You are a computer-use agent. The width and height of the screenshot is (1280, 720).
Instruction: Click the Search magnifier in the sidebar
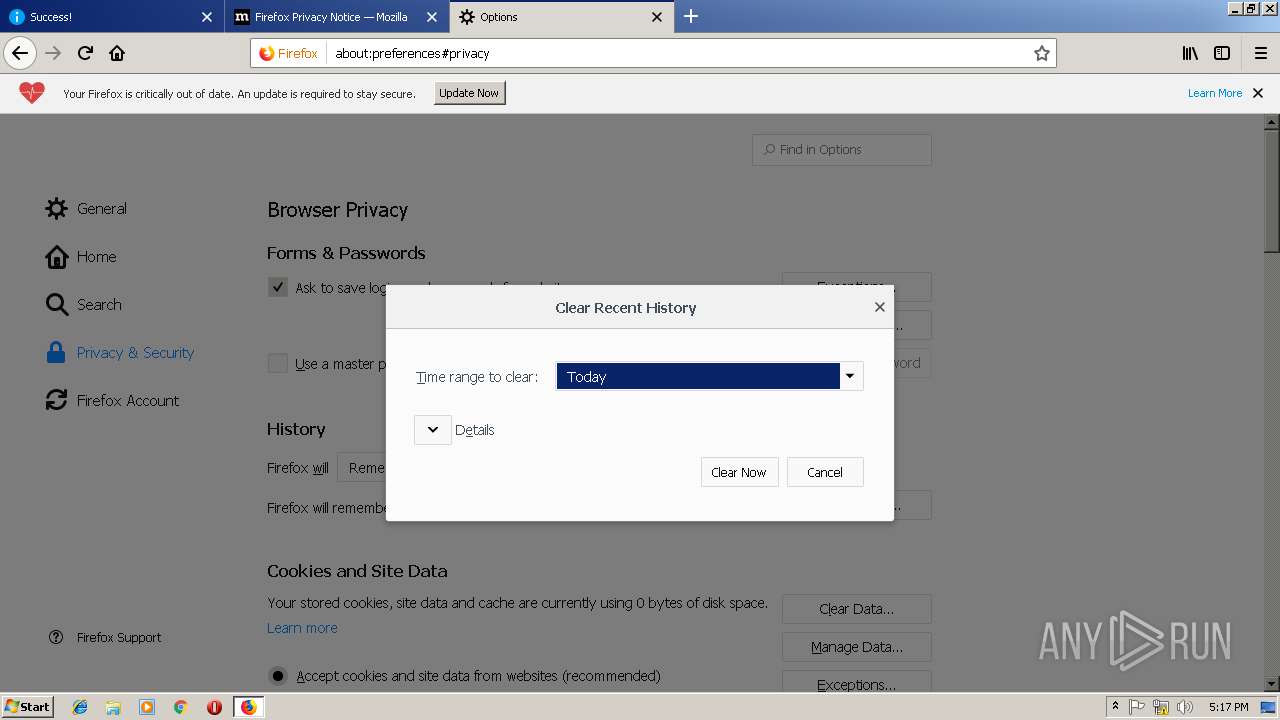click(x=56, y=304)
